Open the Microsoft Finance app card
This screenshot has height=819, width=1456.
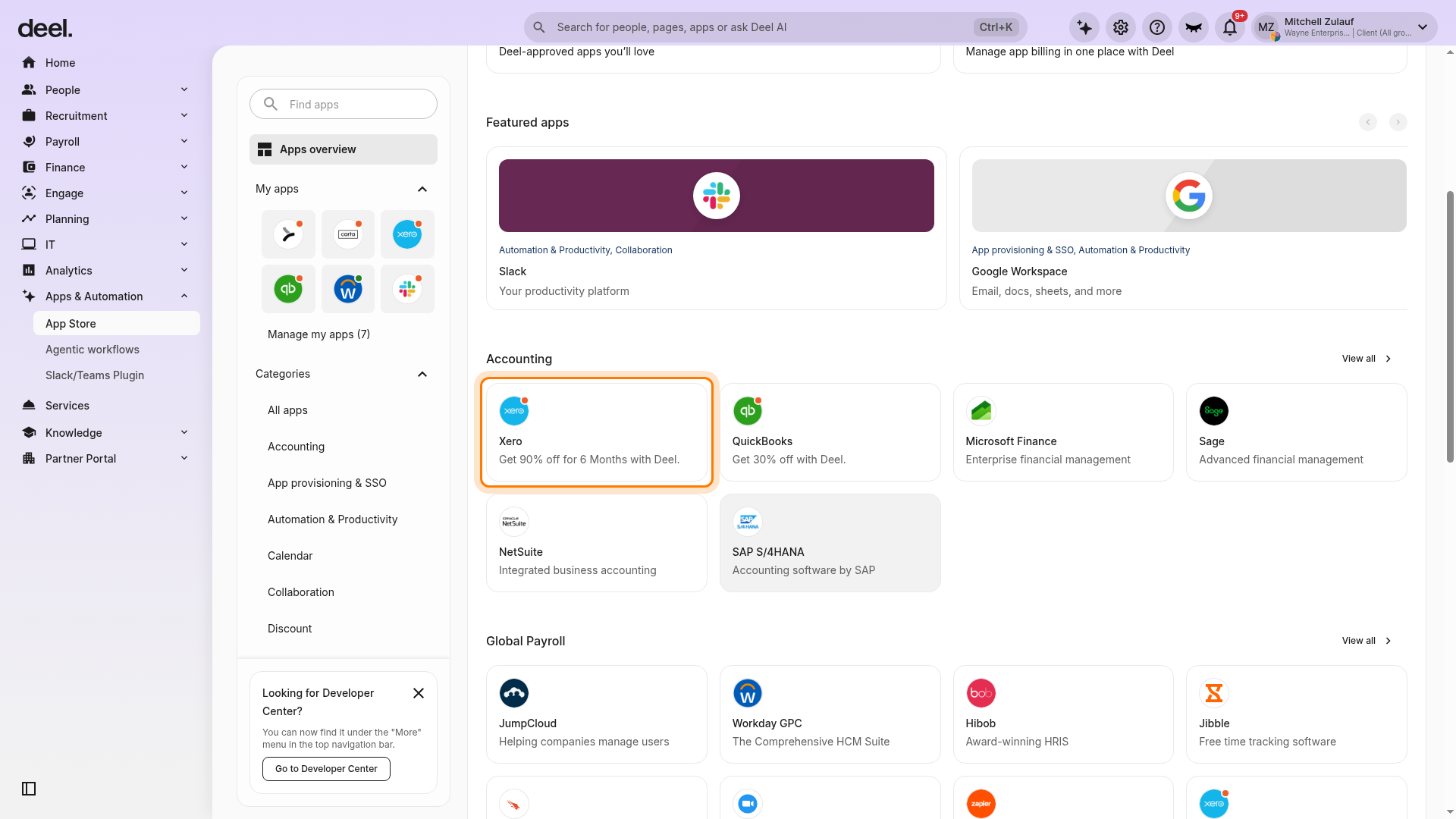1063,432
